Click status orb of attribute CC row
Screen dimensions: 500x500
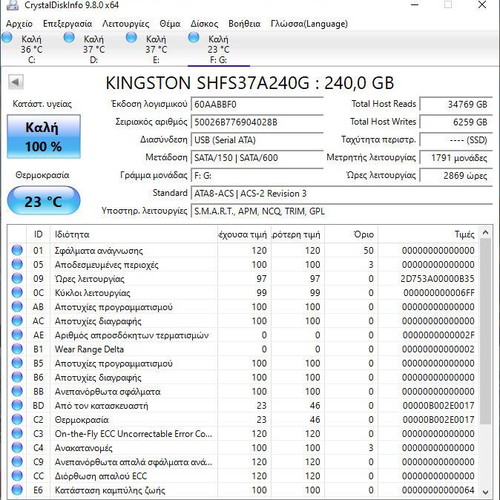click(17, 476)
